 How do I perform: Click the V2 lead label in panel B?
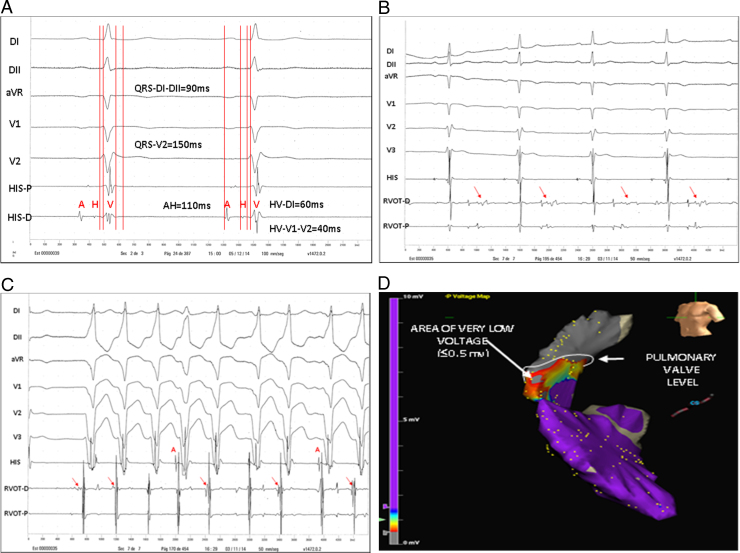pos(391,127)
